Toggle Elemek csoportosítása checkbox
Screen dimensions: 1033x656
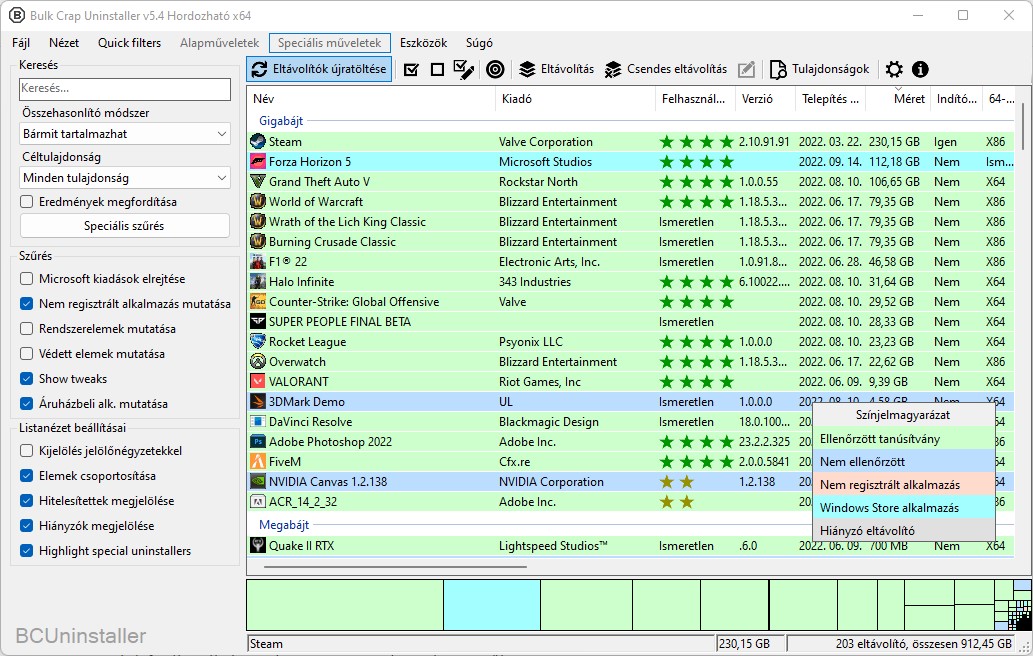(27, 476)
